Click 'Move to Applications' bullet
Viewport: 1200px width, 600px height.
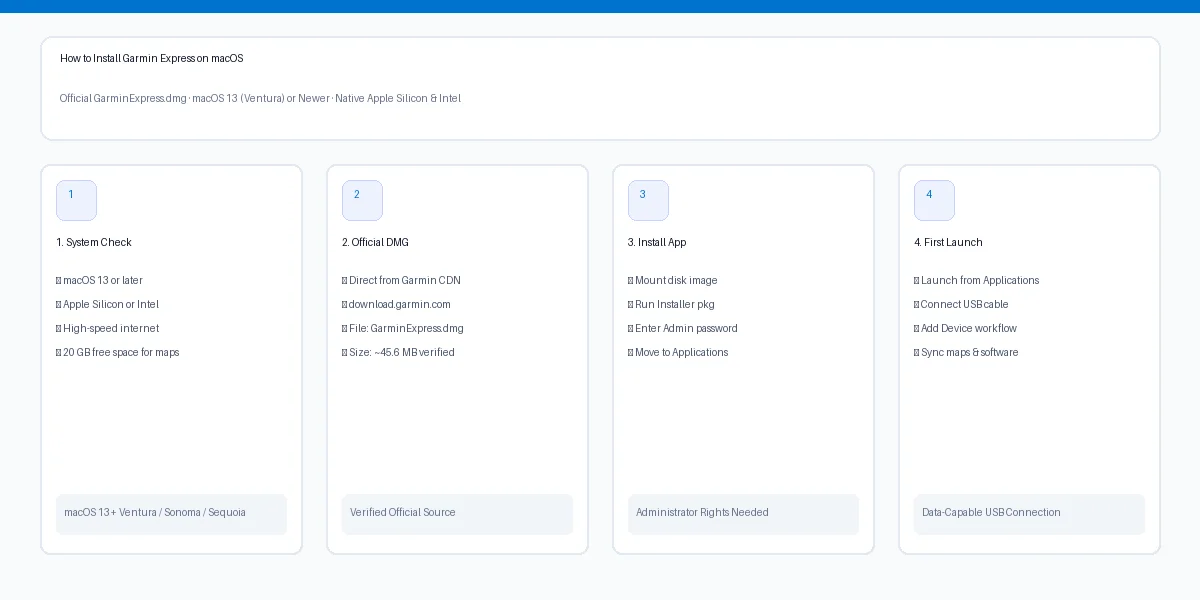(678, 352)
